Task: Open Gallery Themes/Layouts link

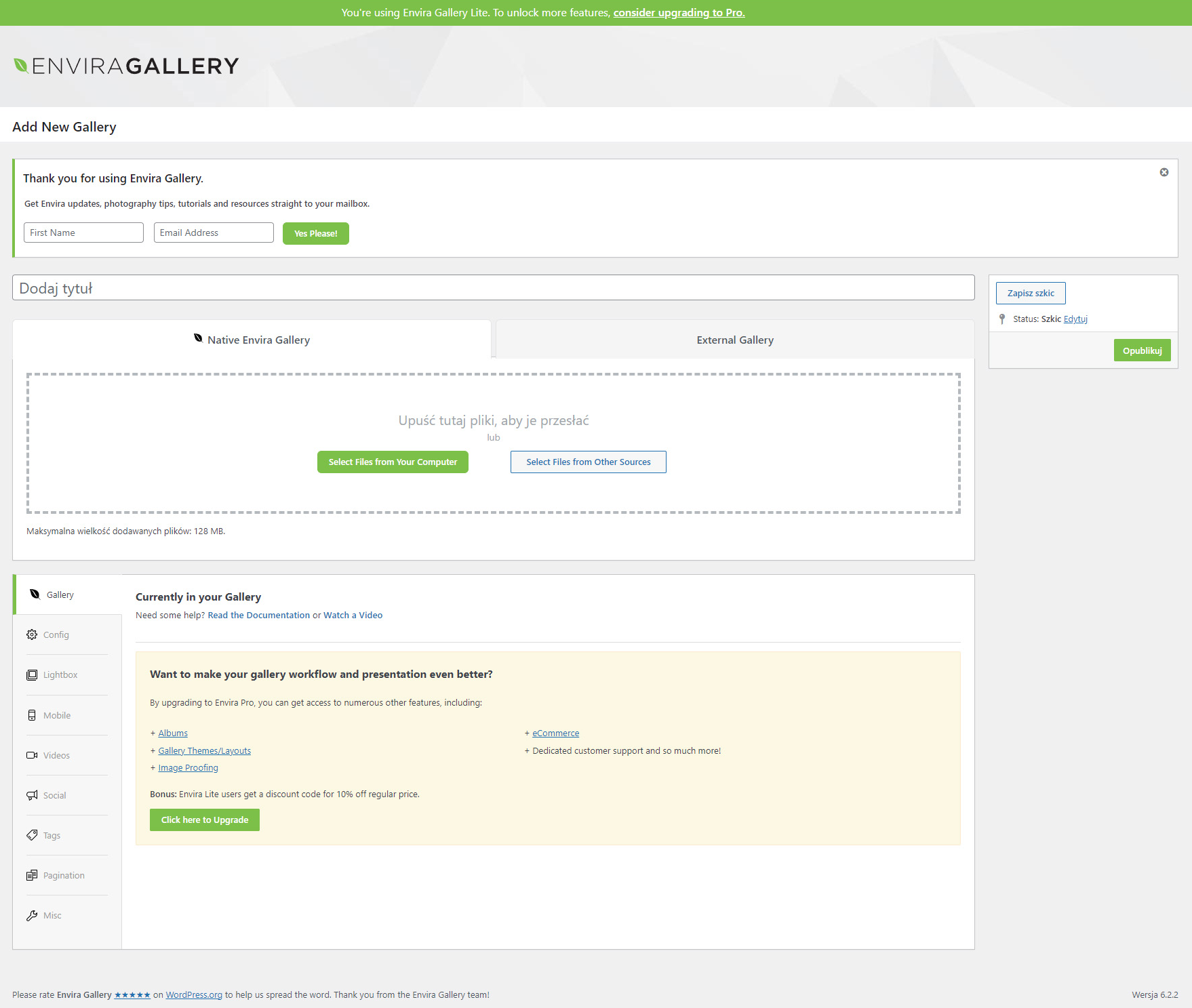Action: coord(204,750)
